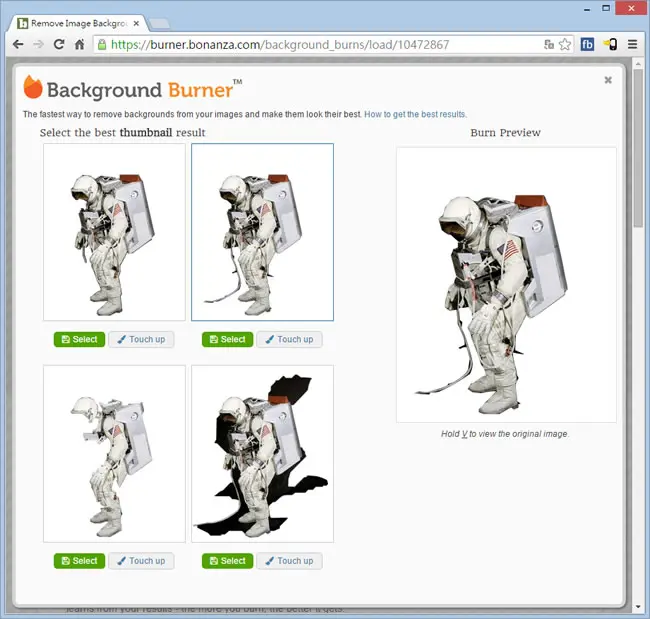The height and width of the screenshot is (619, 650).
Task: Close the Remove Image Background tab
Action: 136,24
